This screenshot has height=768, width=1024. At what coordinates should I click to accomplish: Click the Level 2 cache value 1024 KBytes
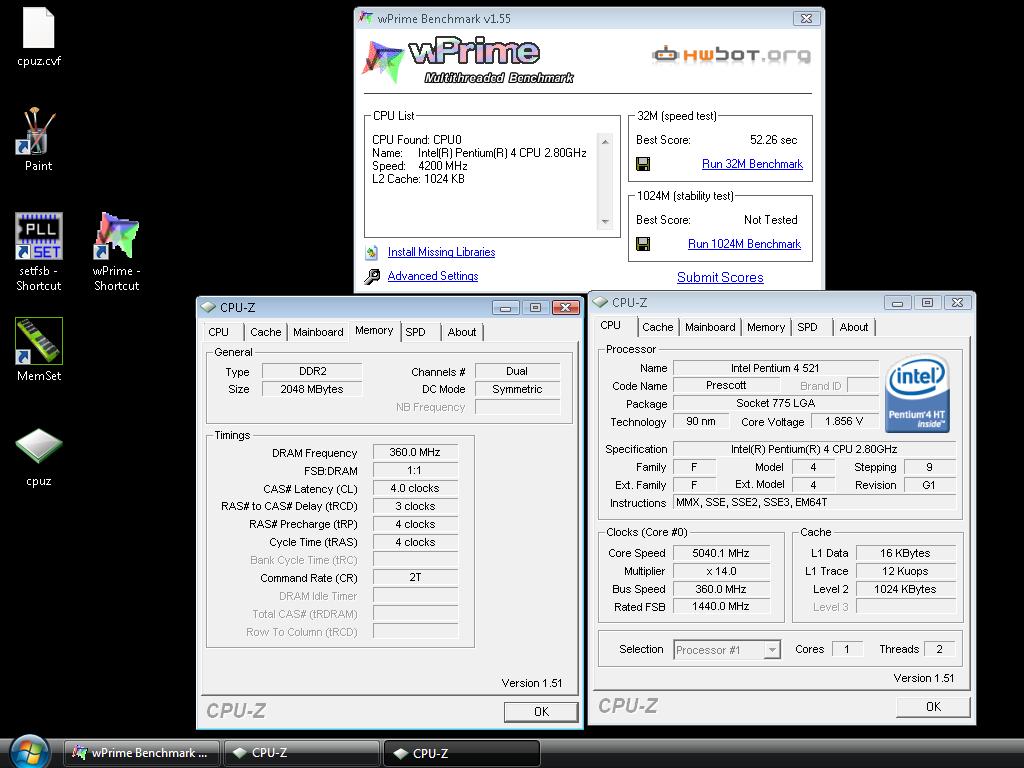pyautogui.click(x=905, y=589)
